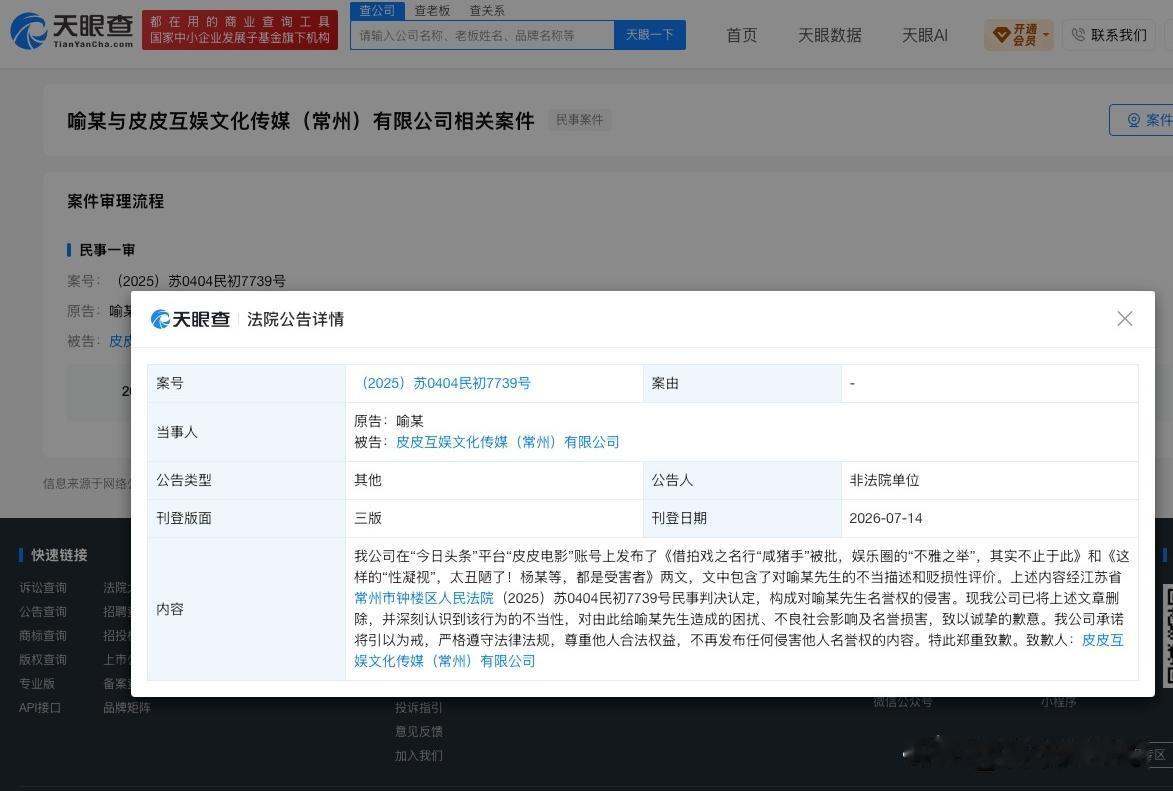Open the 致歉人 company link in 内容
This screenshot has height=791, width=1173.
point(738,650)
